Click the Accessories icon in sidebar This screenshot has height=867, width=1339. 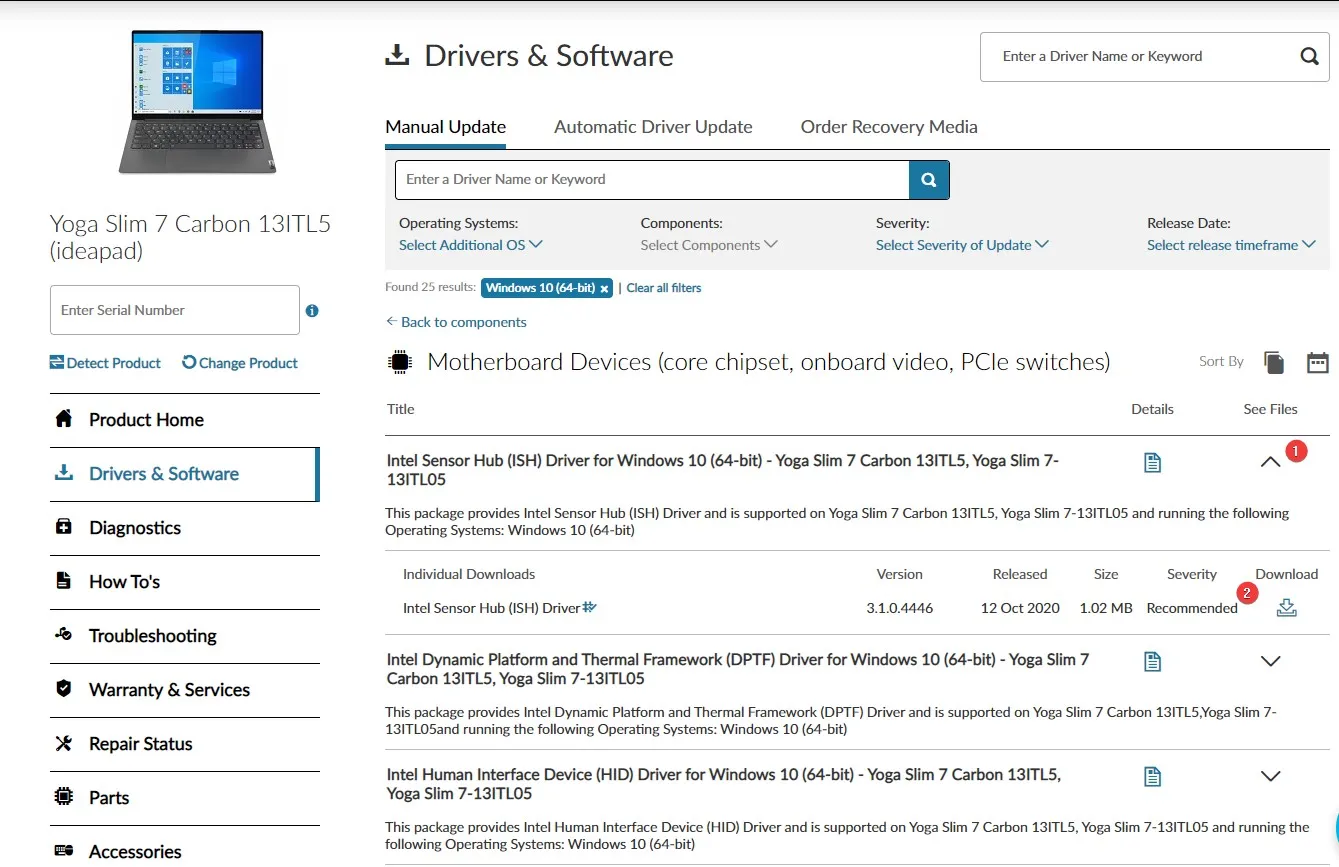click(x=64, y=851)
